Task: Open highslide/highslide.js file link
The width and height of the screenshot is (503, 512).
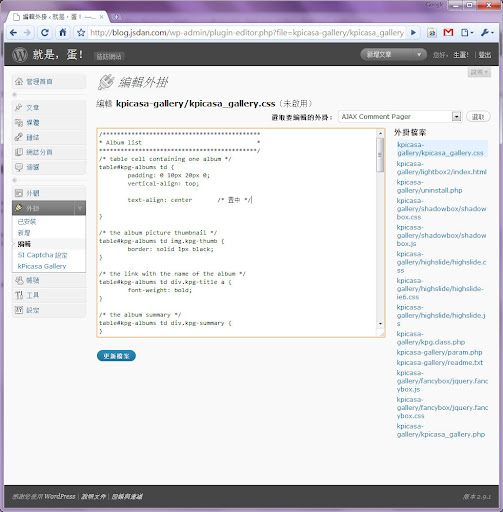Action: (x=441, y=315)
